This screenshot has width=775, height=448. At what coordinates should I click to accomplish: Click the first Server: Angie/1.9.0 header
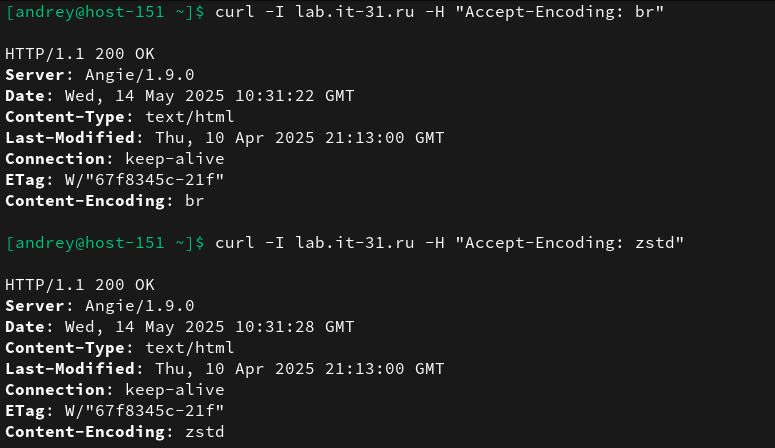[x=100, y=74]
